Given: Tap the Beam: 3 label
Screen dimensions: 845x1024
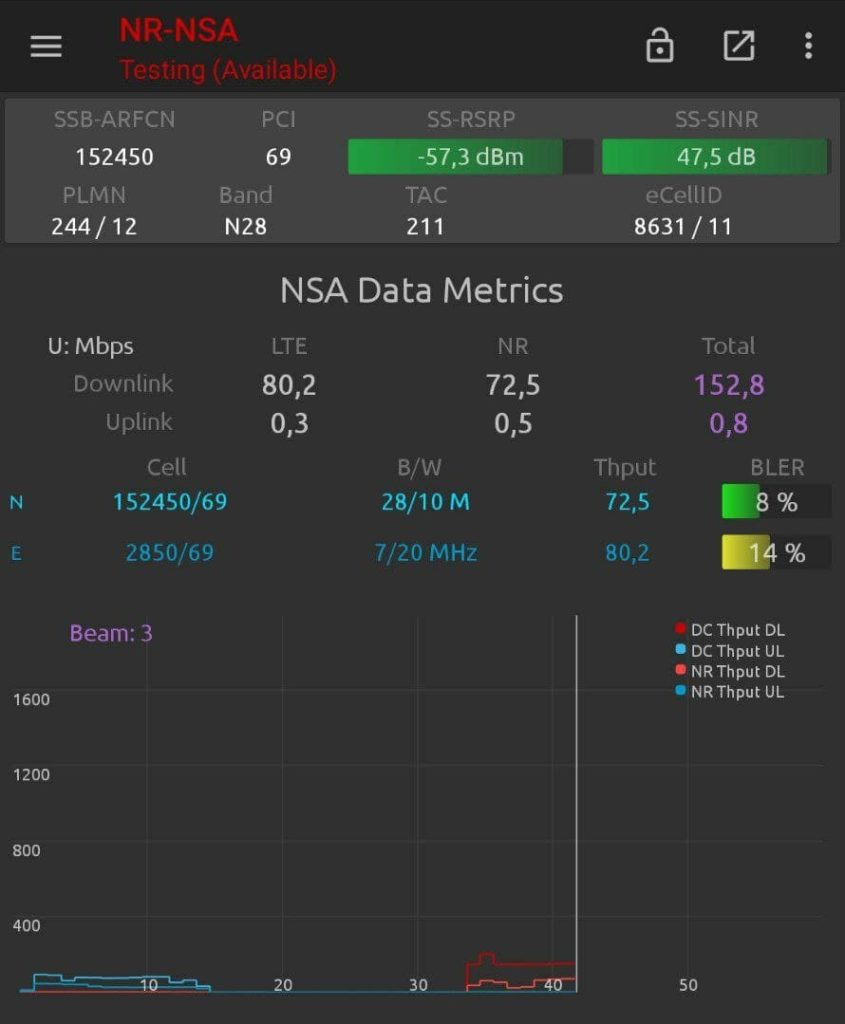Looking at the screenshot, I should (x=111, y=633).
